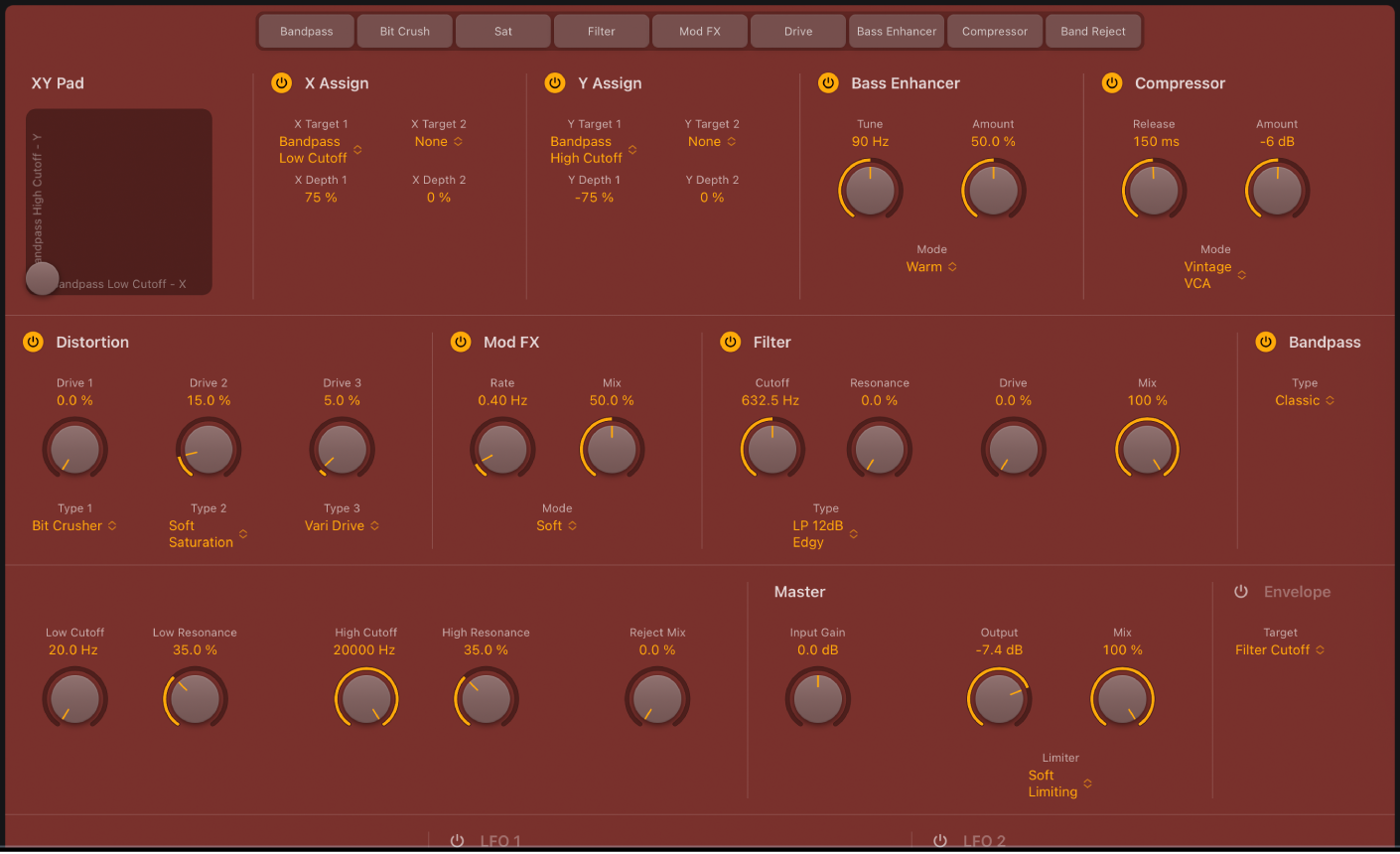Image resolution: width=1400 pixels, height=854 pixels.
Task: Click the Warm mode selector under Bass Enhancer
Action: click(930, 266)
